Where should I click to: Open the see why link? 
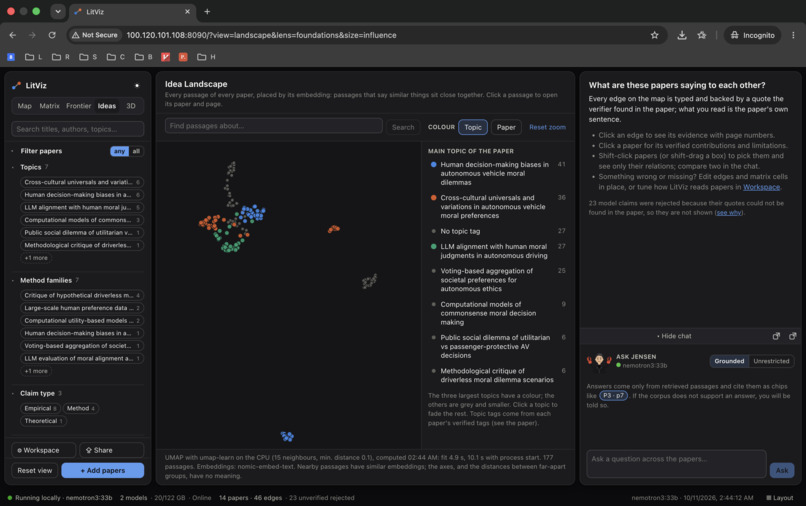pos(729,212)
